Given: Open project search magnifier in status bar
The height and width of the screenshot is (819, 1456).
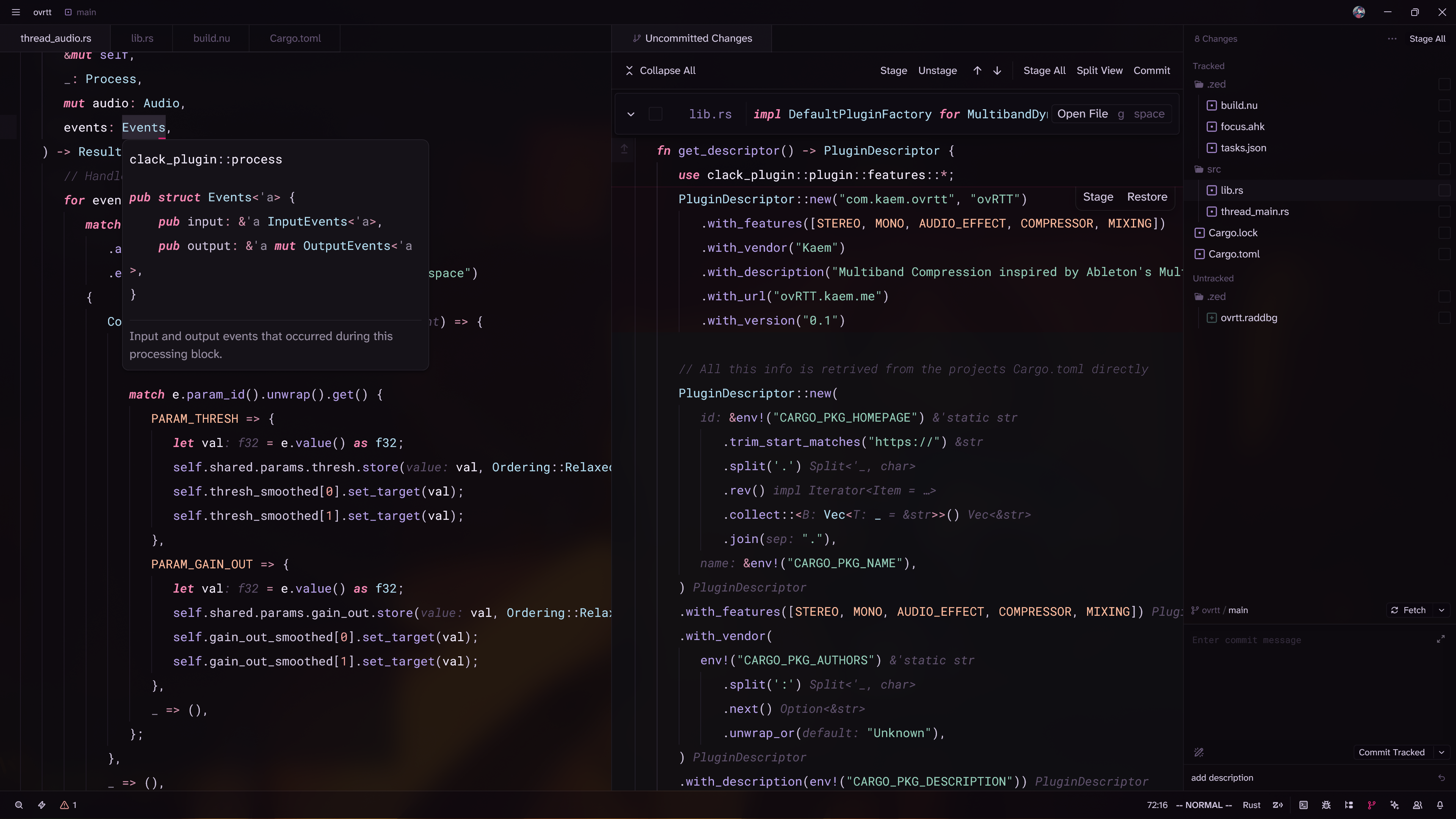Looking at the screenshot, I should 19,805.
